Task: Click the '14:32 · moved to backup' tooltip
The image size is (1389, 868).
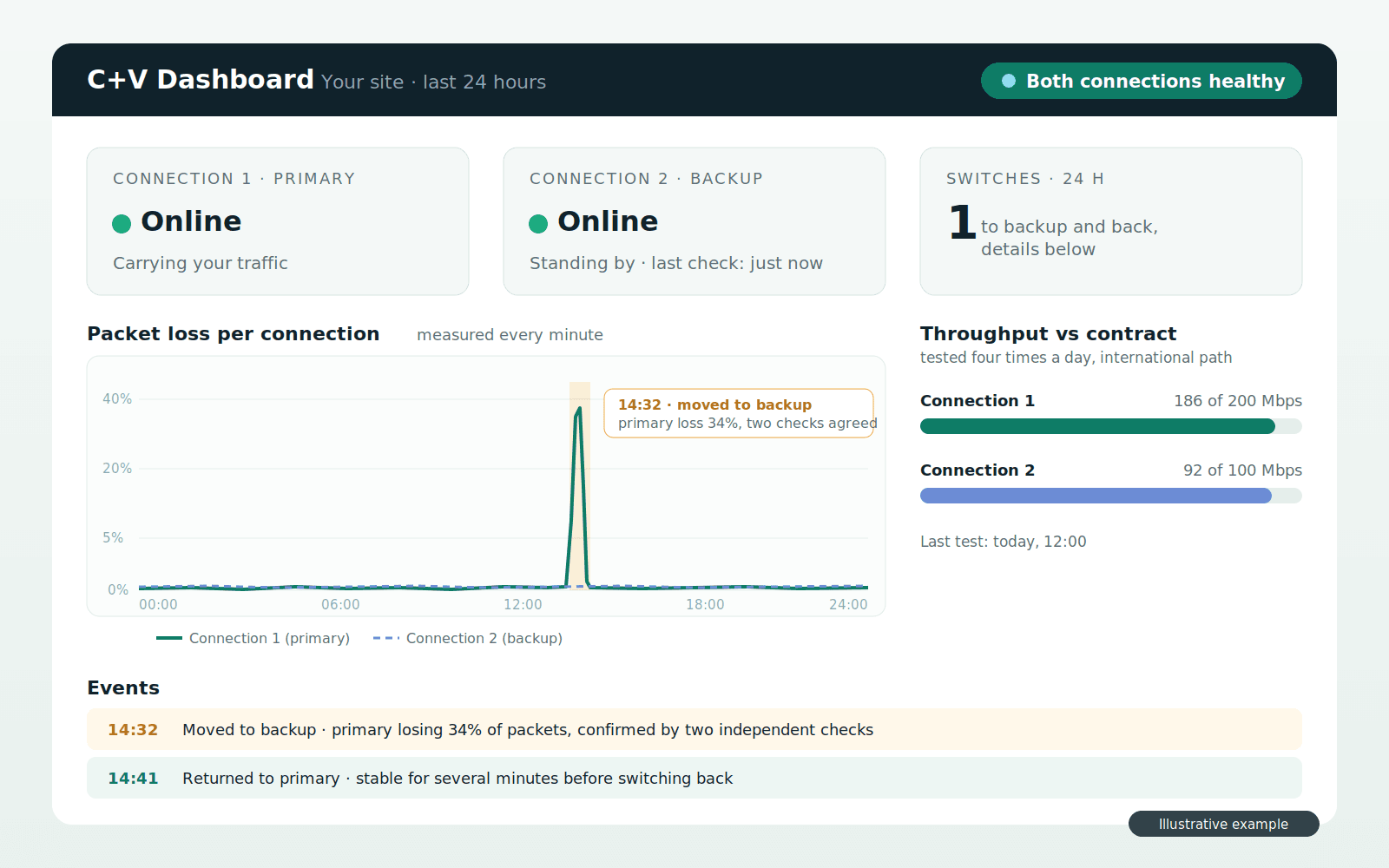Action: coord(739,413)
